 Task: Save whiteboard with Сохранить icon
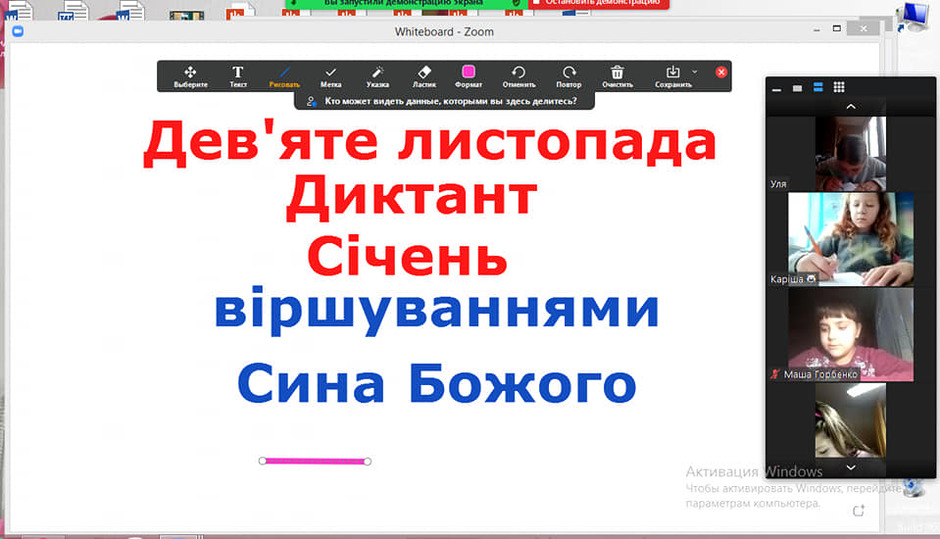[673, 77]
